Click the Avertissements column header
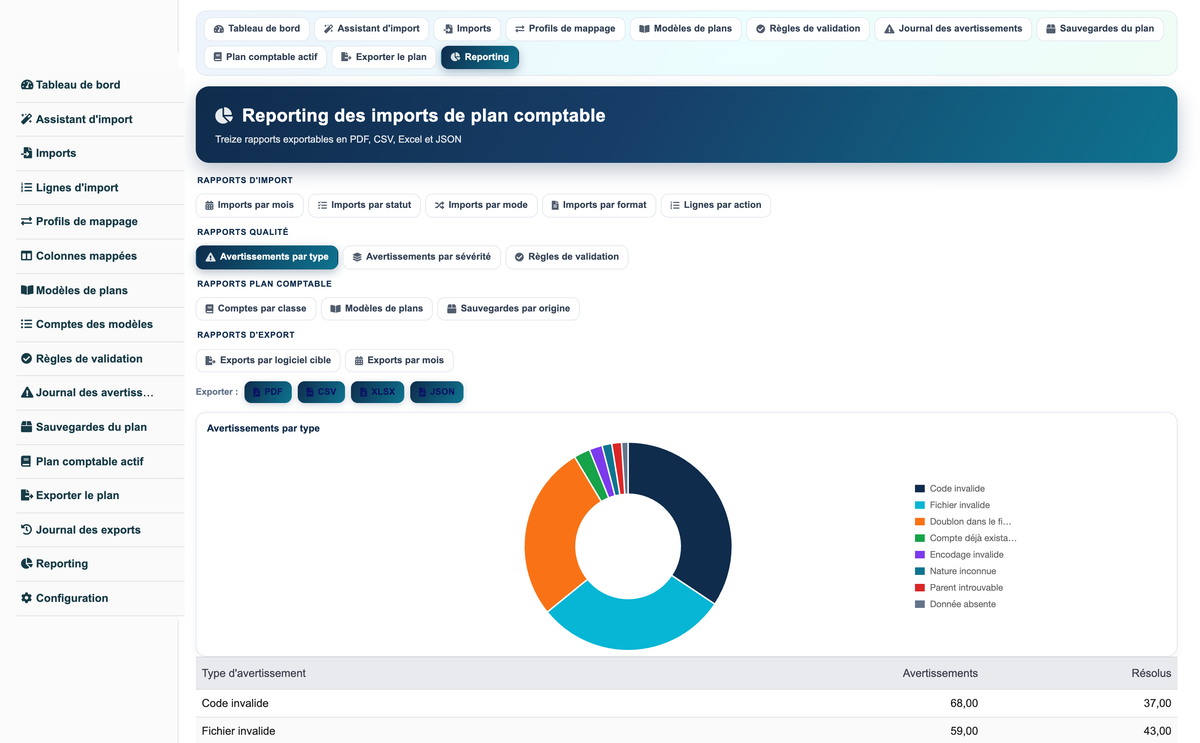The height and width of the screenshot is (743, 1200). 940,673
